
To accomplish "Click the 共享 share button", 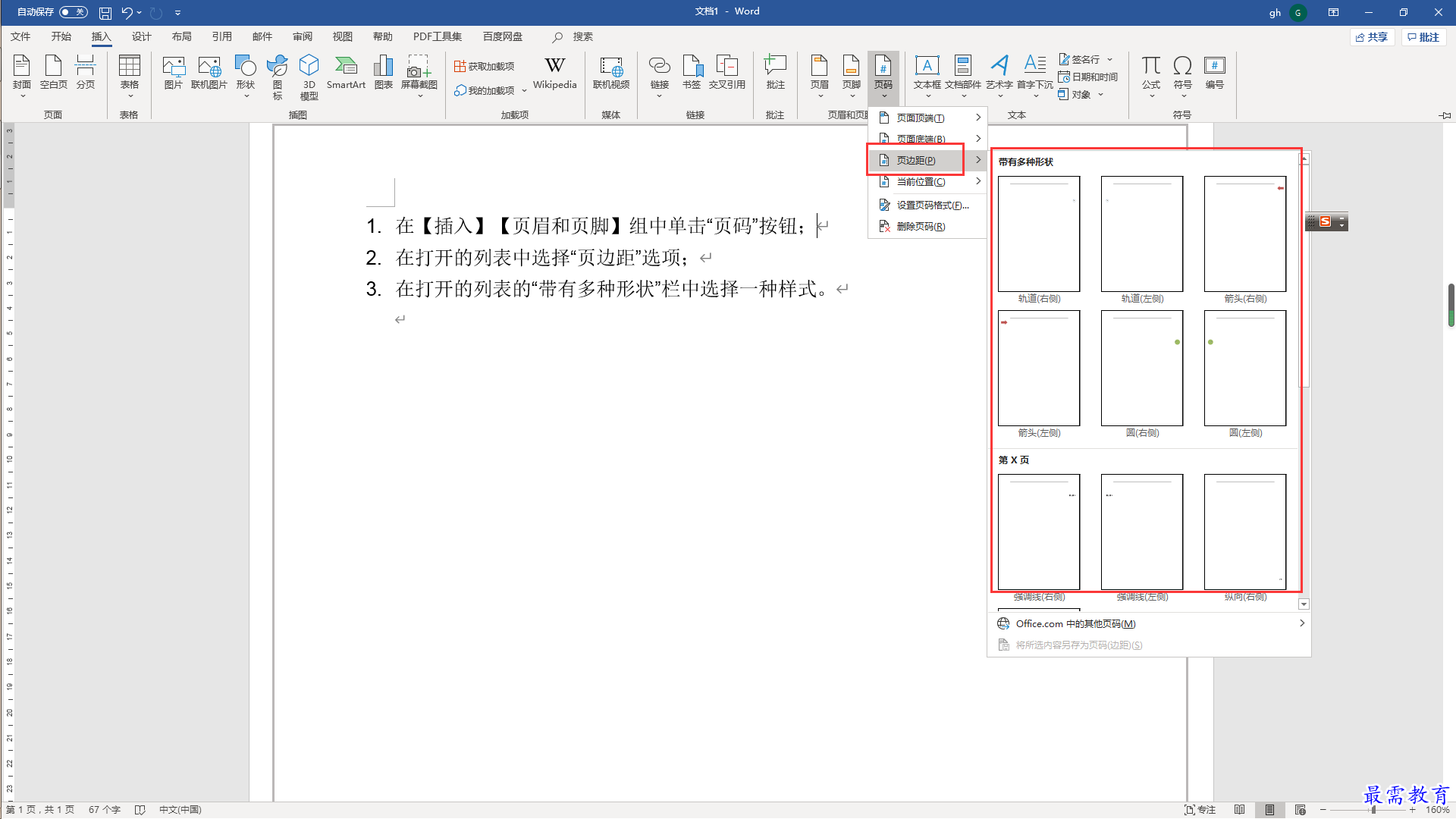I will pyautogui.click(x=1372, y=37).
